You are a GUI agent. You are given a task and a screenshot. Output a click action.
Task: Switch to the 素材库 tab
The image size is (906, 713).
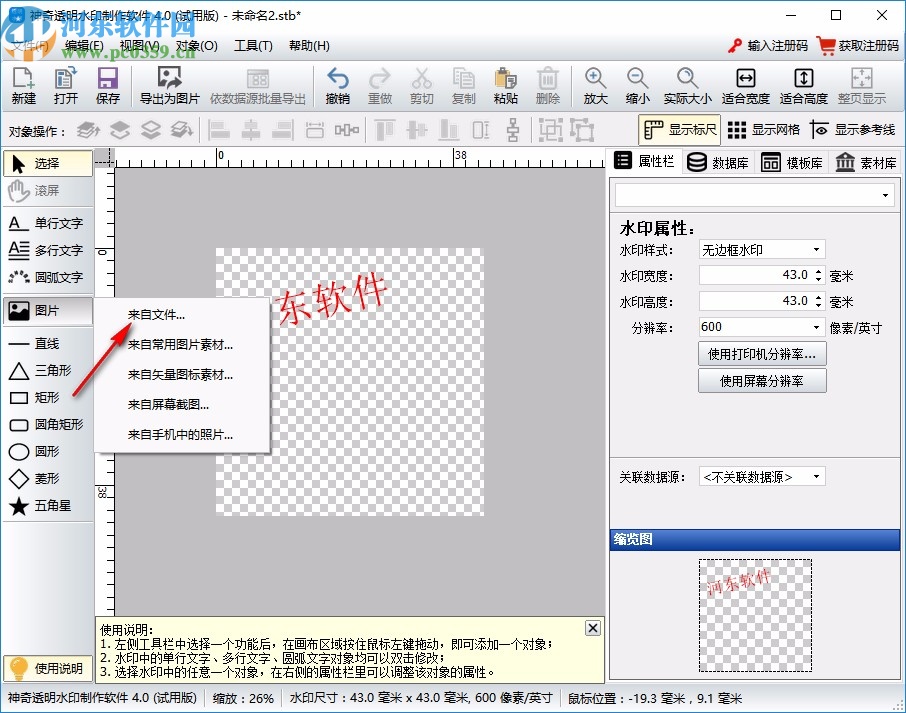coord(866,162)
